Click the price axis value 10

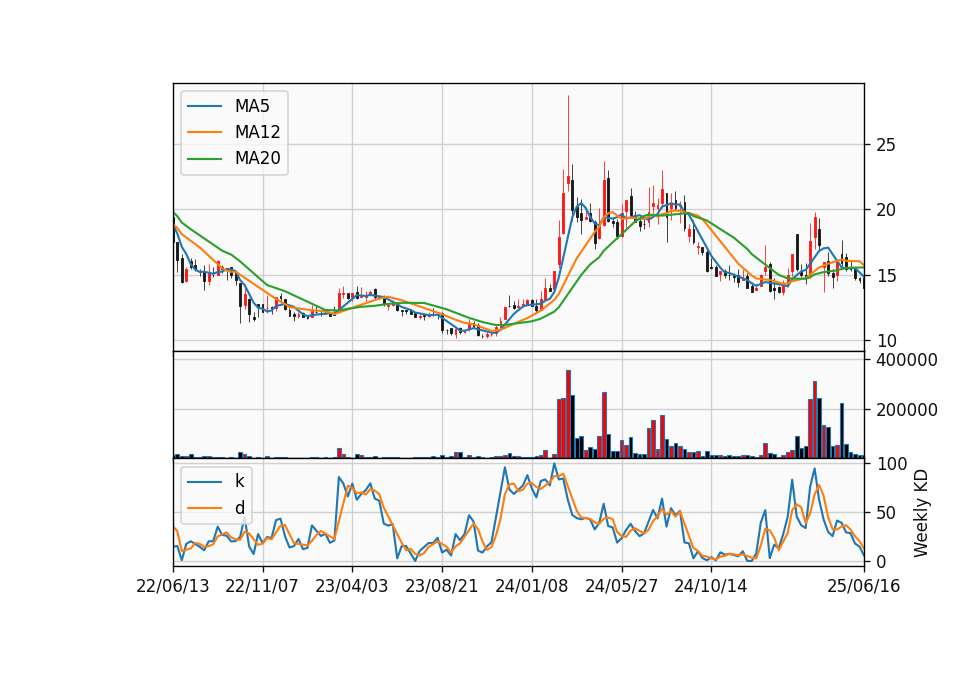pyautogui.click(x=885, y=340)
